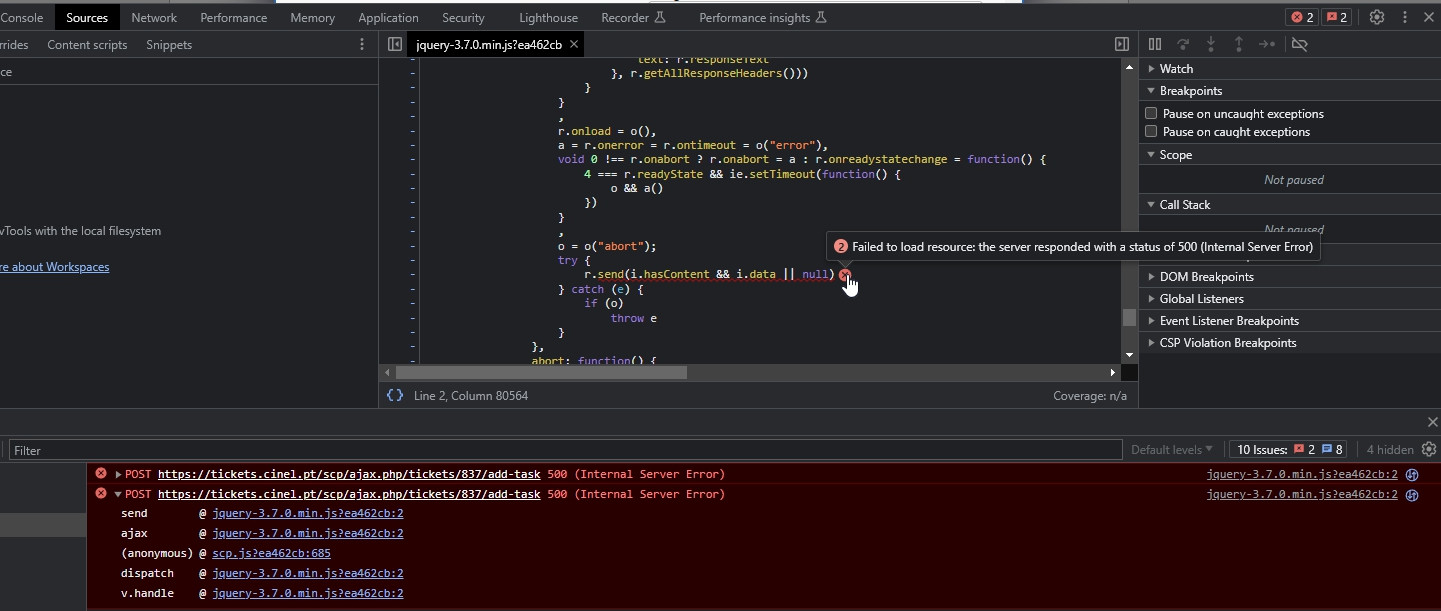Open the Performance insights tab

(x=763, y=17)
